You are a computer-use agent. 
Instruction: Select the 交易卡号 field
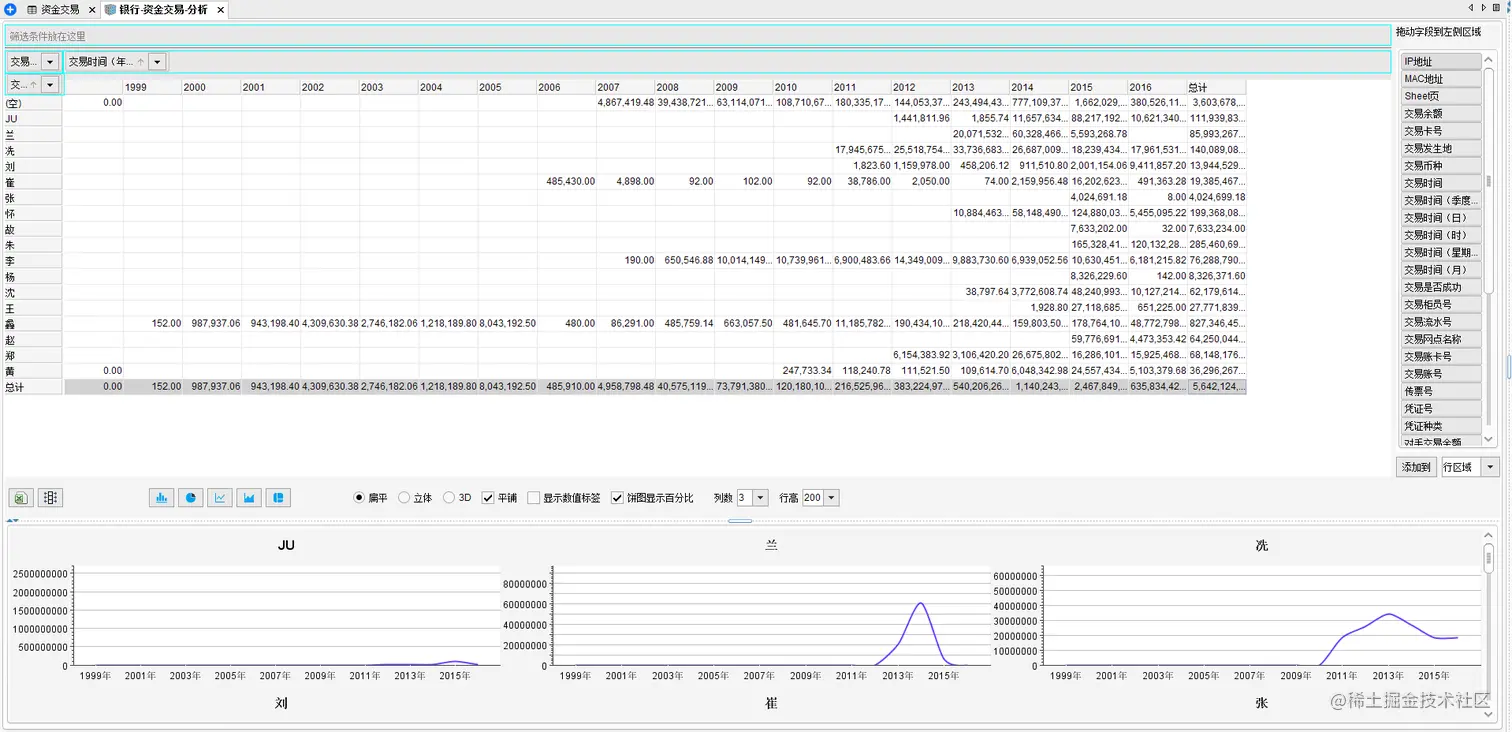(x=1441, y=131)
